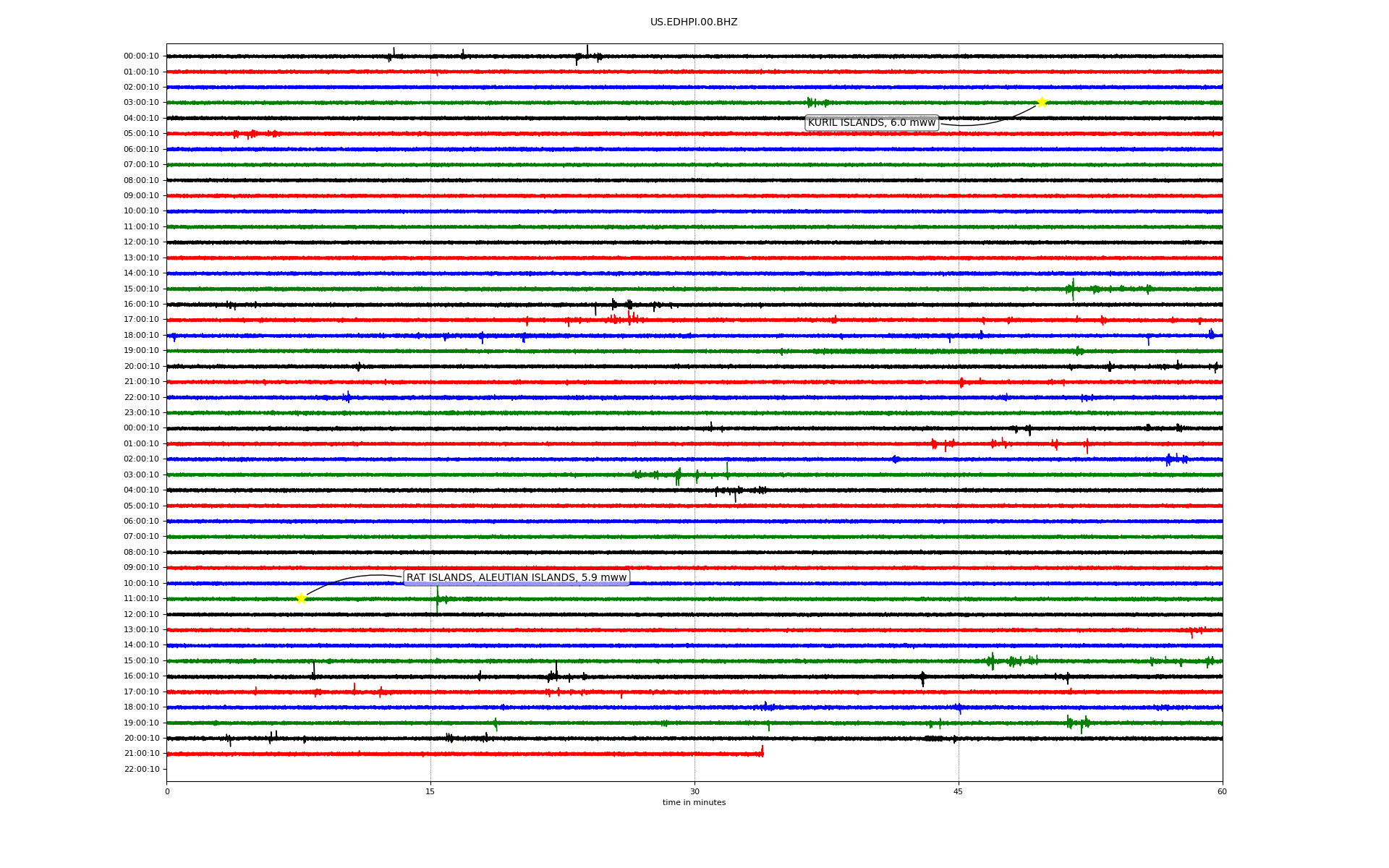Select the Kuril Islands 6.0 mww annotation box
Image resolution: width=1389 pixels, height=868 pixels.
point(872,123)
